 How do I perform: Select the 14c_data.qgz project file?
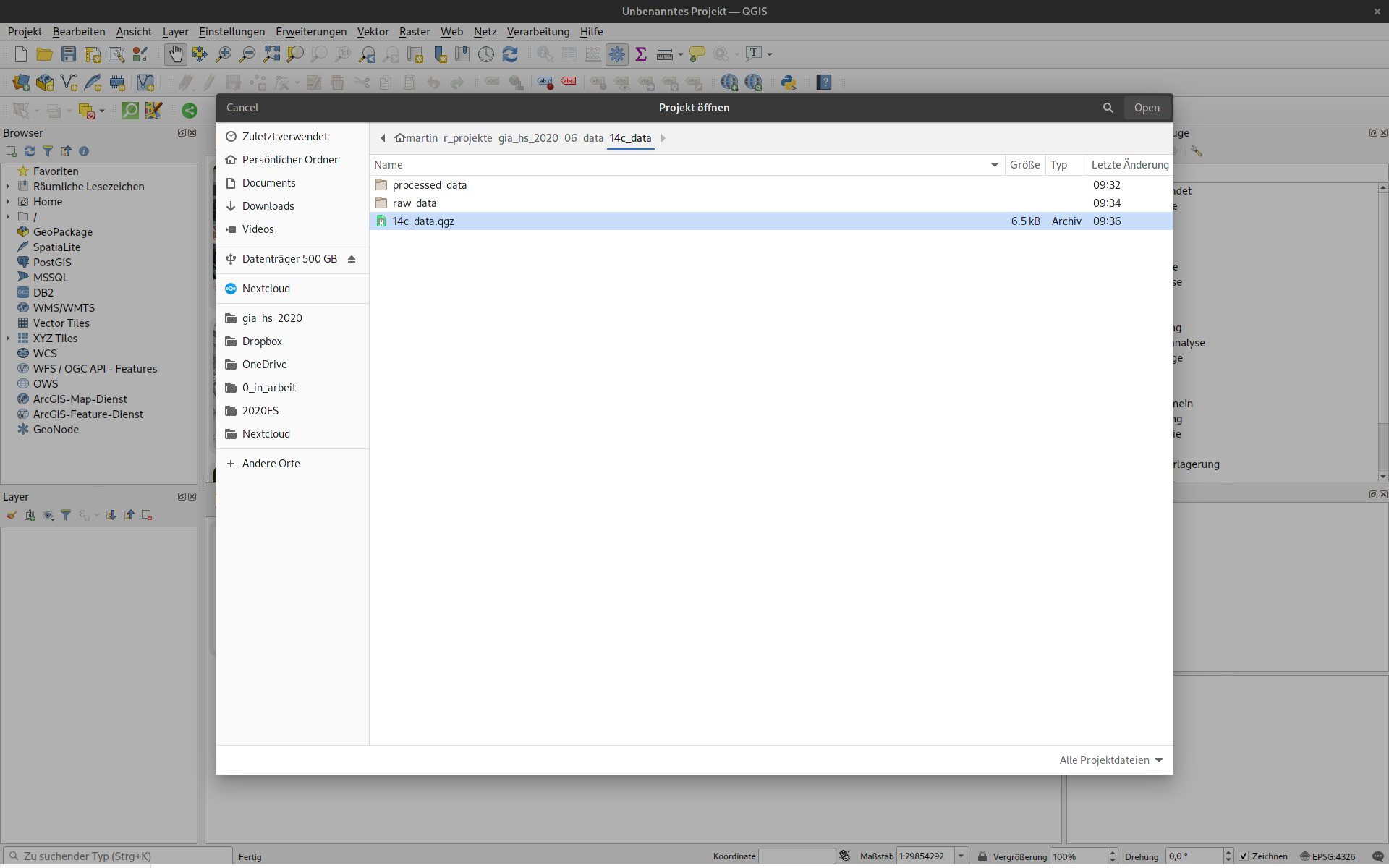423,221
